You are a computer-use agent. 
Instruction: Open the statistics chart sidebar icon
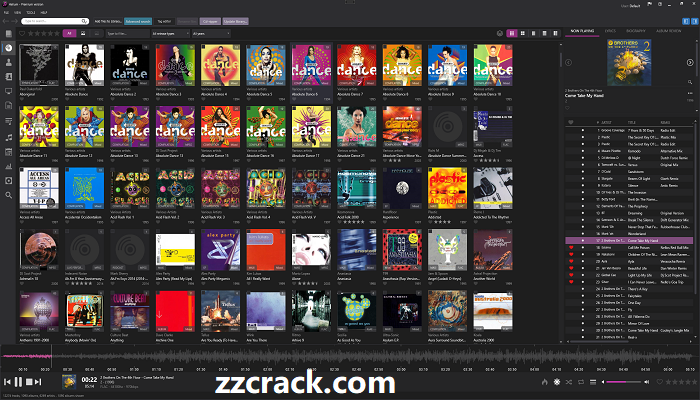(x=8, y=167)
